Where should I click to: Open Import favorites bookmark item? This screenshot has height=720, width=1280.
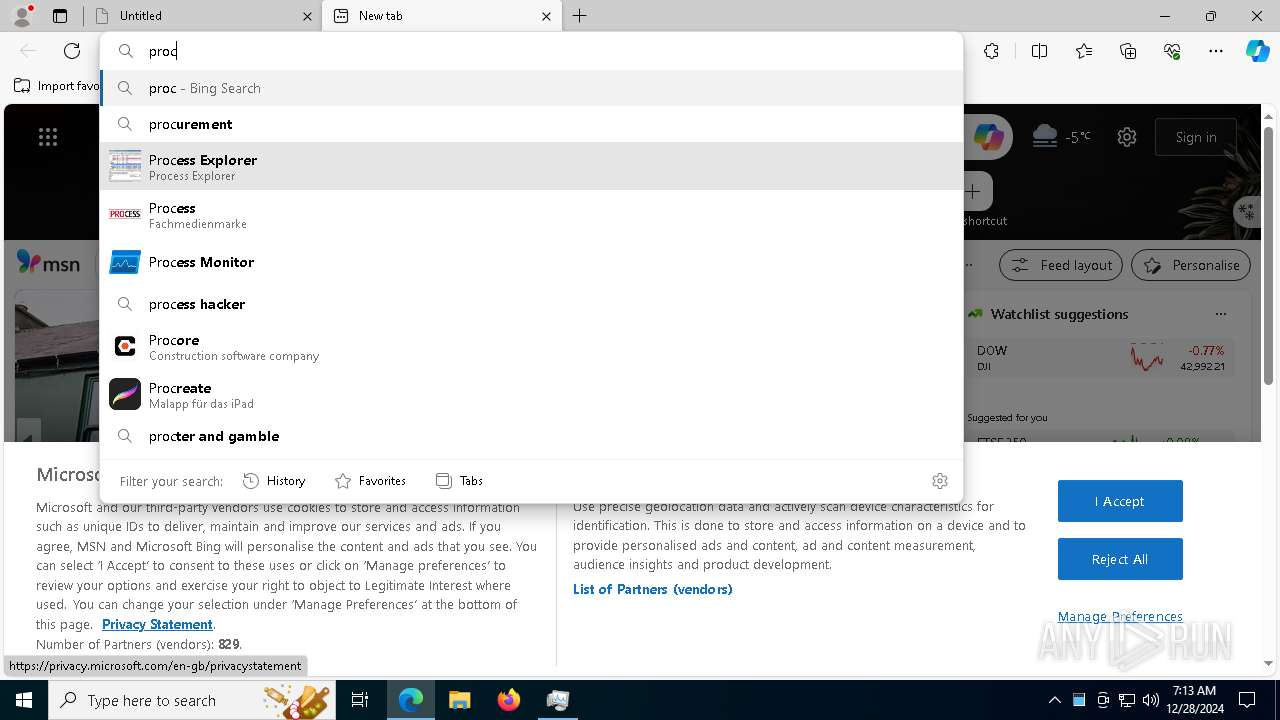point(56,86)
